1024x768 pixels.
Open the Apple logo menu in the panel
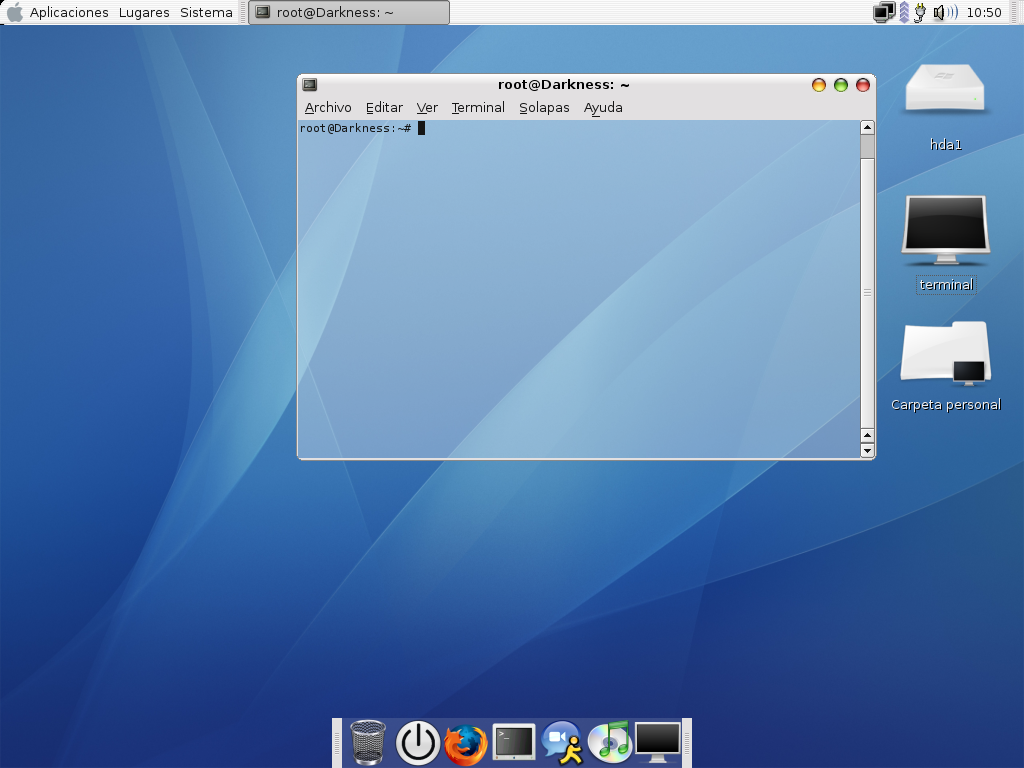pyautogui.click(x=14, y=12)
